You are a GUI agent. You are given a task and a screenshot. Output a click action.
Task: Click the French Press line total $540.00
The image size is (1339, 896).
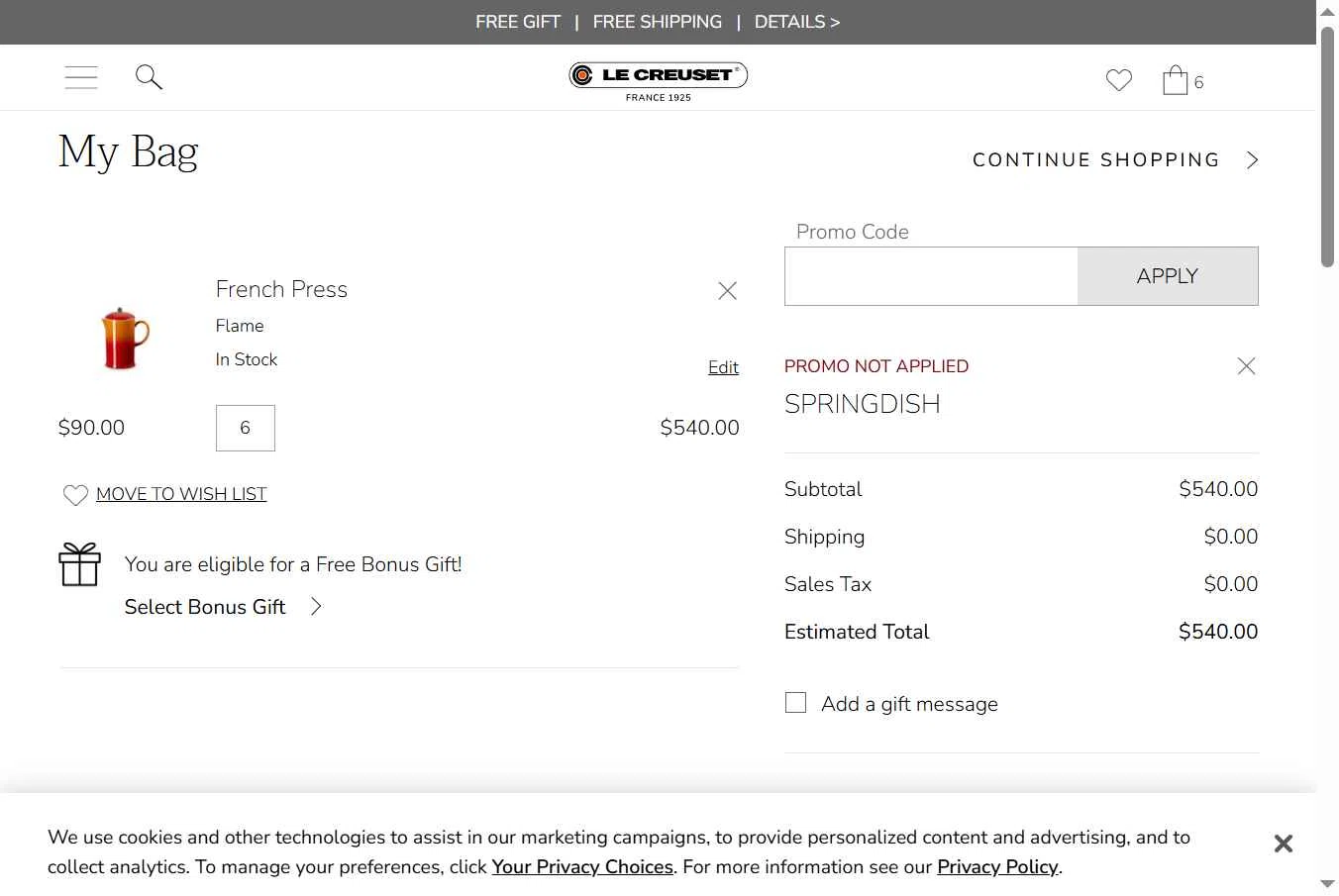pos(700,428)
